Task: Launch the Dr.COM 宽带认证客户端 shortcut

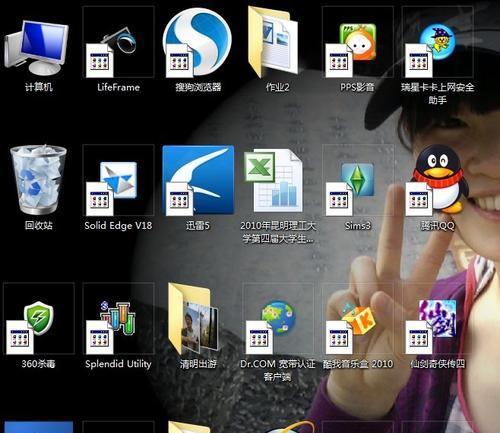Action: tap(278, 318)
